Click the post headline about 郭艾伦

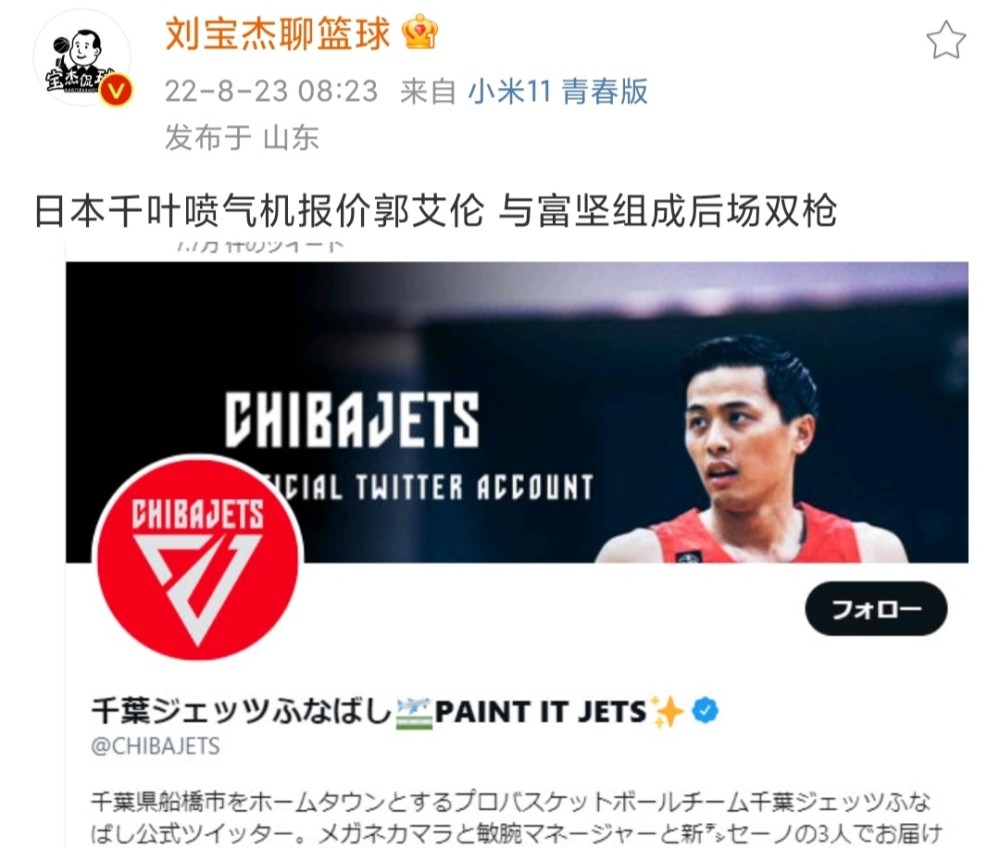pyautogui.click(x=436, y=211)
